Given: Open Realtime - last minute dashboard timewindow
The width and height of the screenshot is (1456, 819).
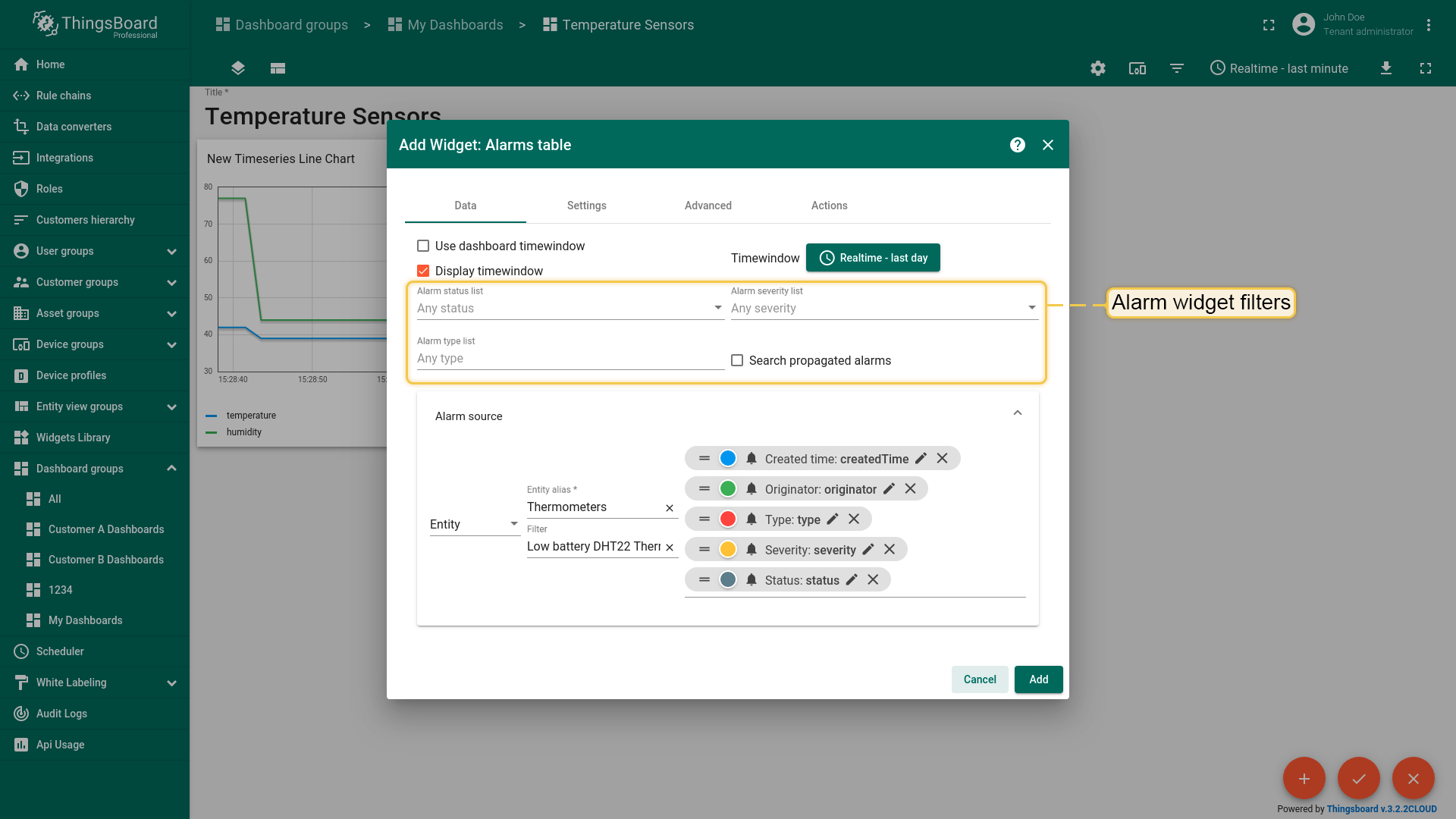Looking at the screenshot, I should click(1279, 68).
